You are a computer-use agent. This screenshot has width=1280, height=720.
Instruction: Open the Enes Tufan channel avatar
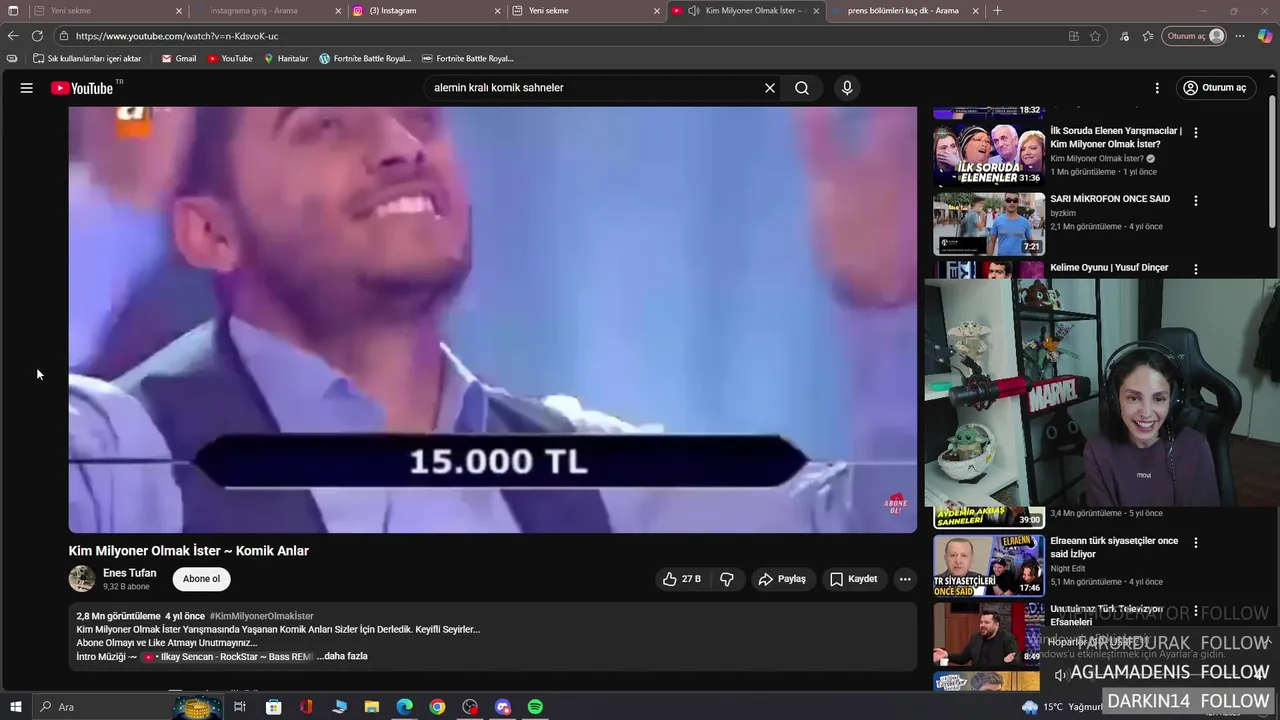coord(82,579)
